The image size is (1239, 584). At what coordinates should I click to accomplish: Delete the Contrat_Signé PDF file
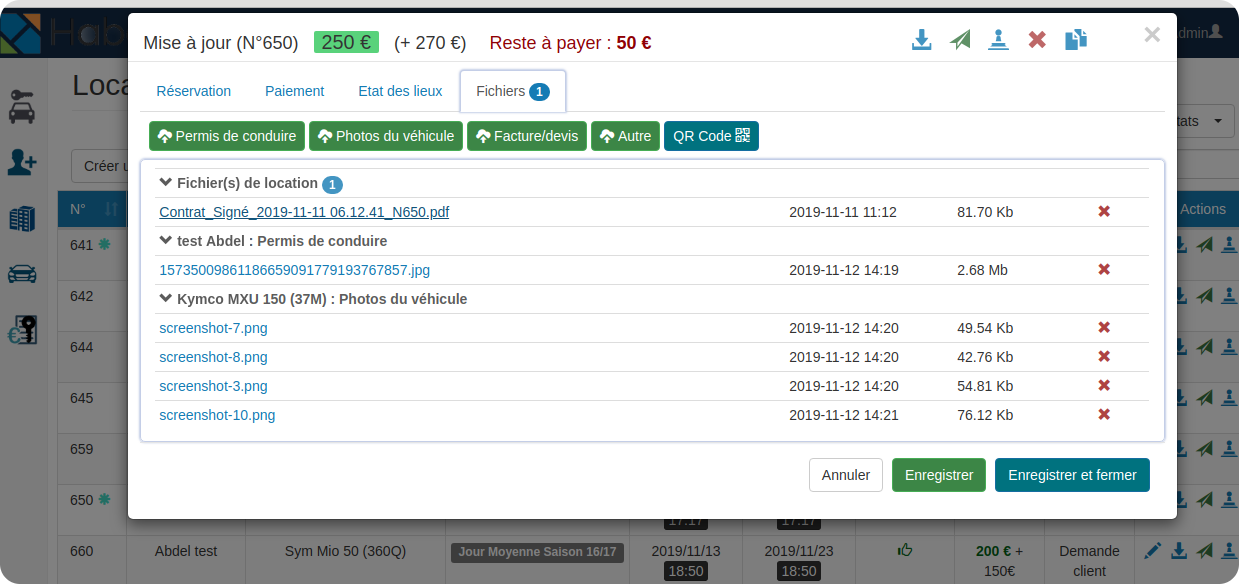pyautogui.click(x=1104, y=212)
